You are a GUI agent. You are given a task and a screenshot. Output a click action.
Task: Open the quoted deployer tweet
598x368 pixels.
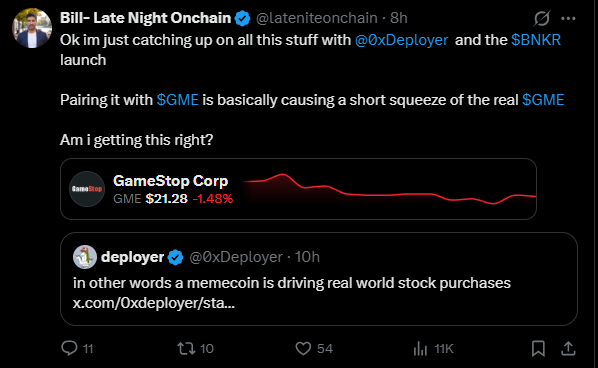(x=319, y=279)
